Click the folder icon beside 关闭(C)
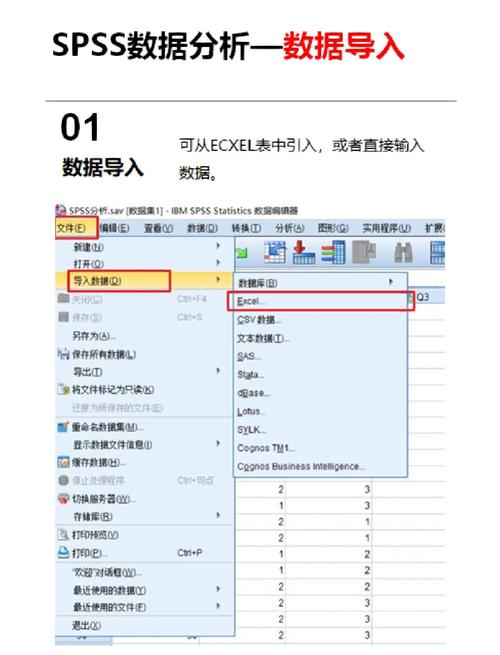The width and height of the screenshot is (500, 655). [63, 298]
